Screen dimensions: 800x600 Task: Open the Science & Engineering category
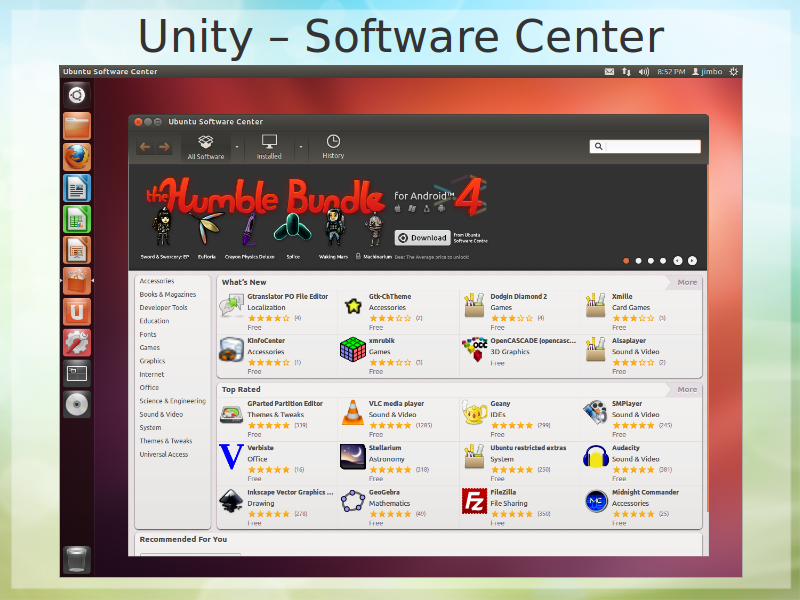pos(172,401)
